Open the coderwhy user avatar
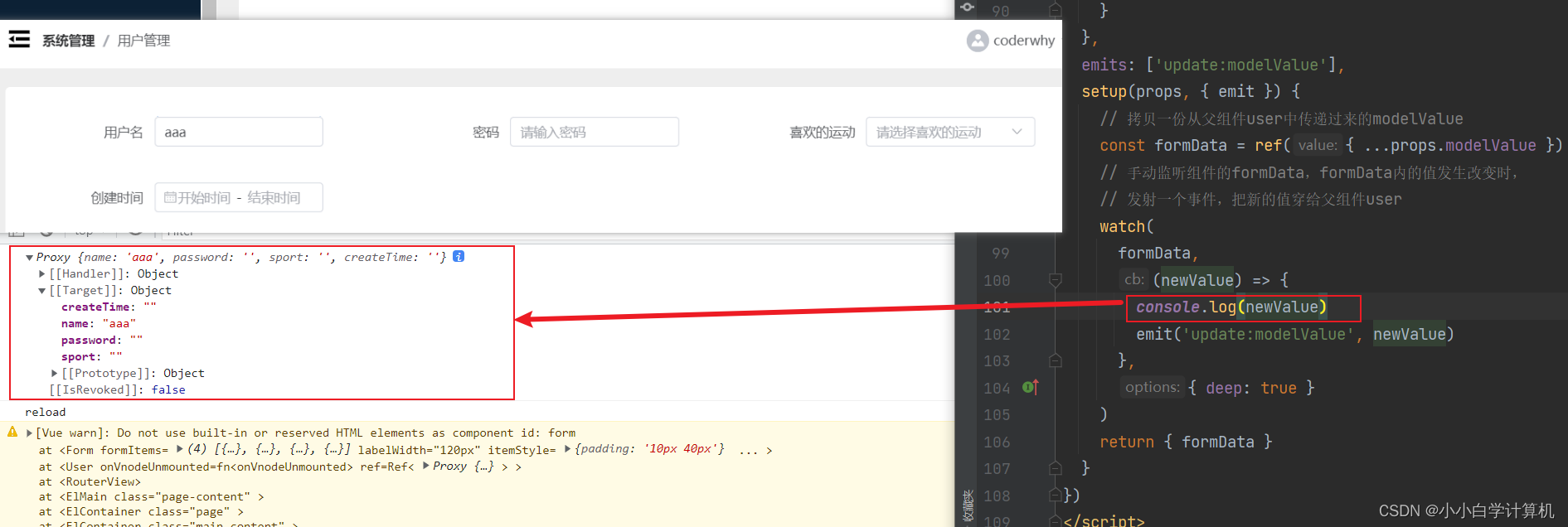Screen dimensions: 1568x527 click(x=978, y=41)
